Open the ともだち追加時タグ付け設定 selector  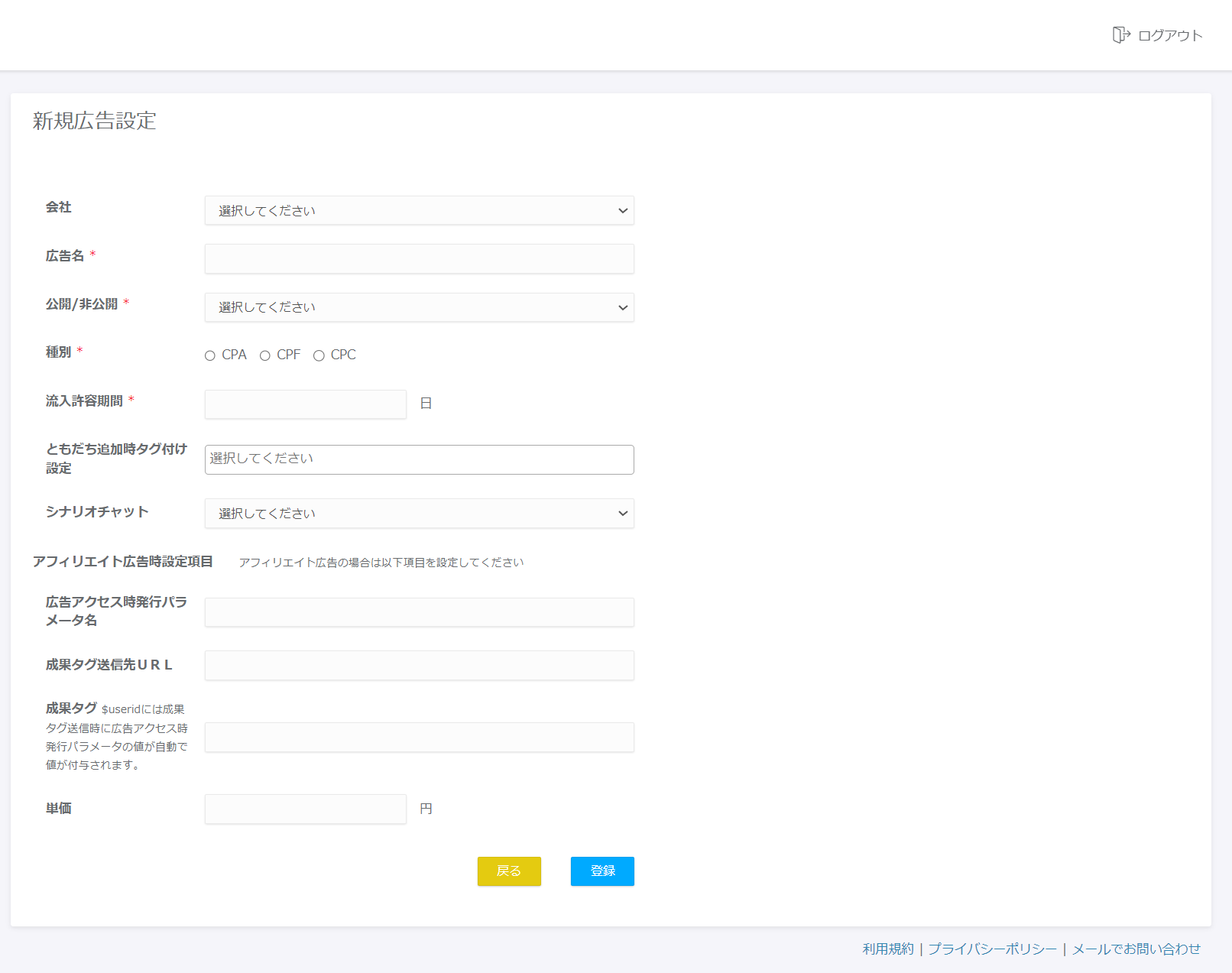(420, 459)
